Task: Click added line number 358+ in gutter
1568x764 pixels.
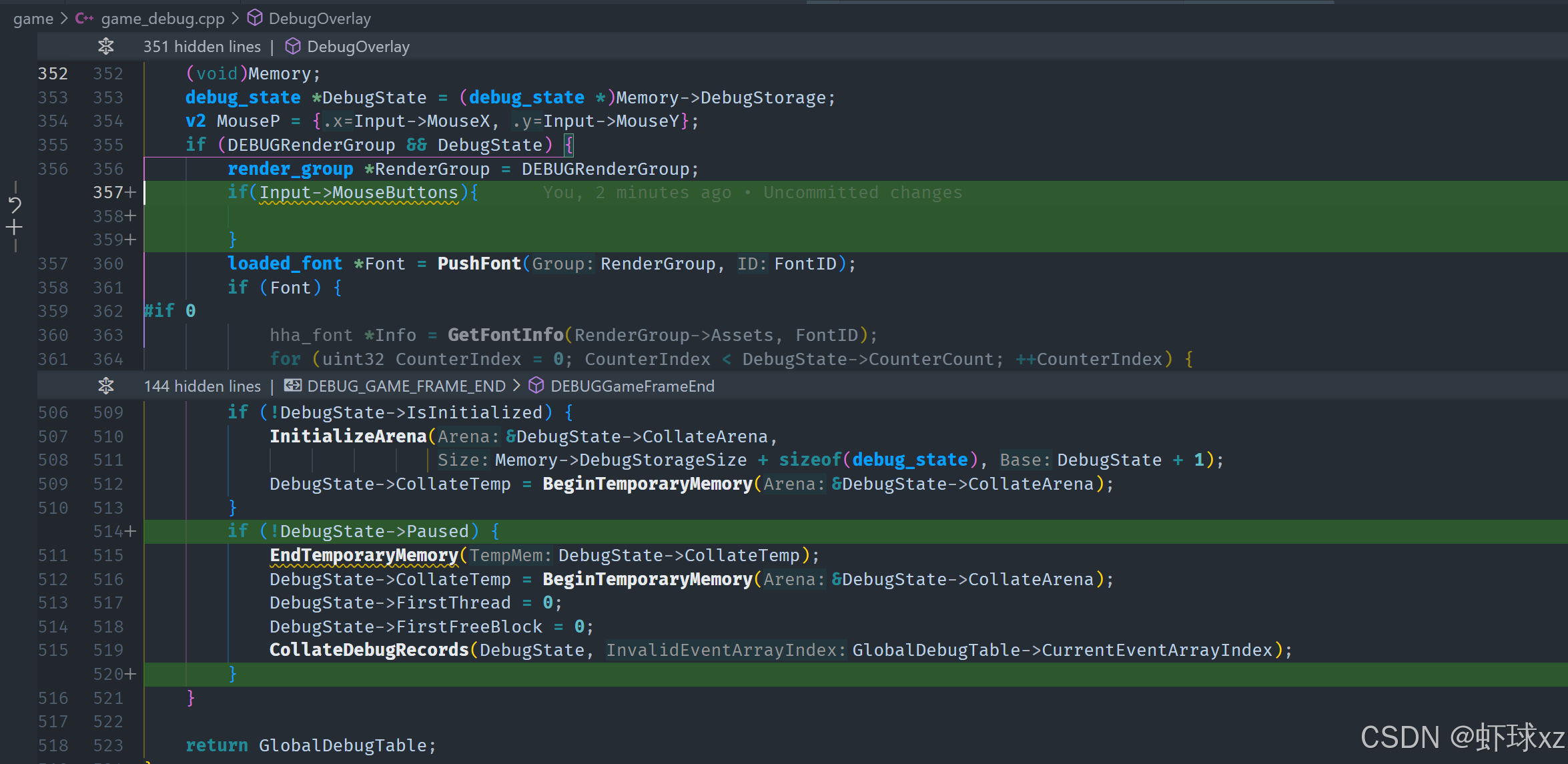Action: [x=115, y=216]
